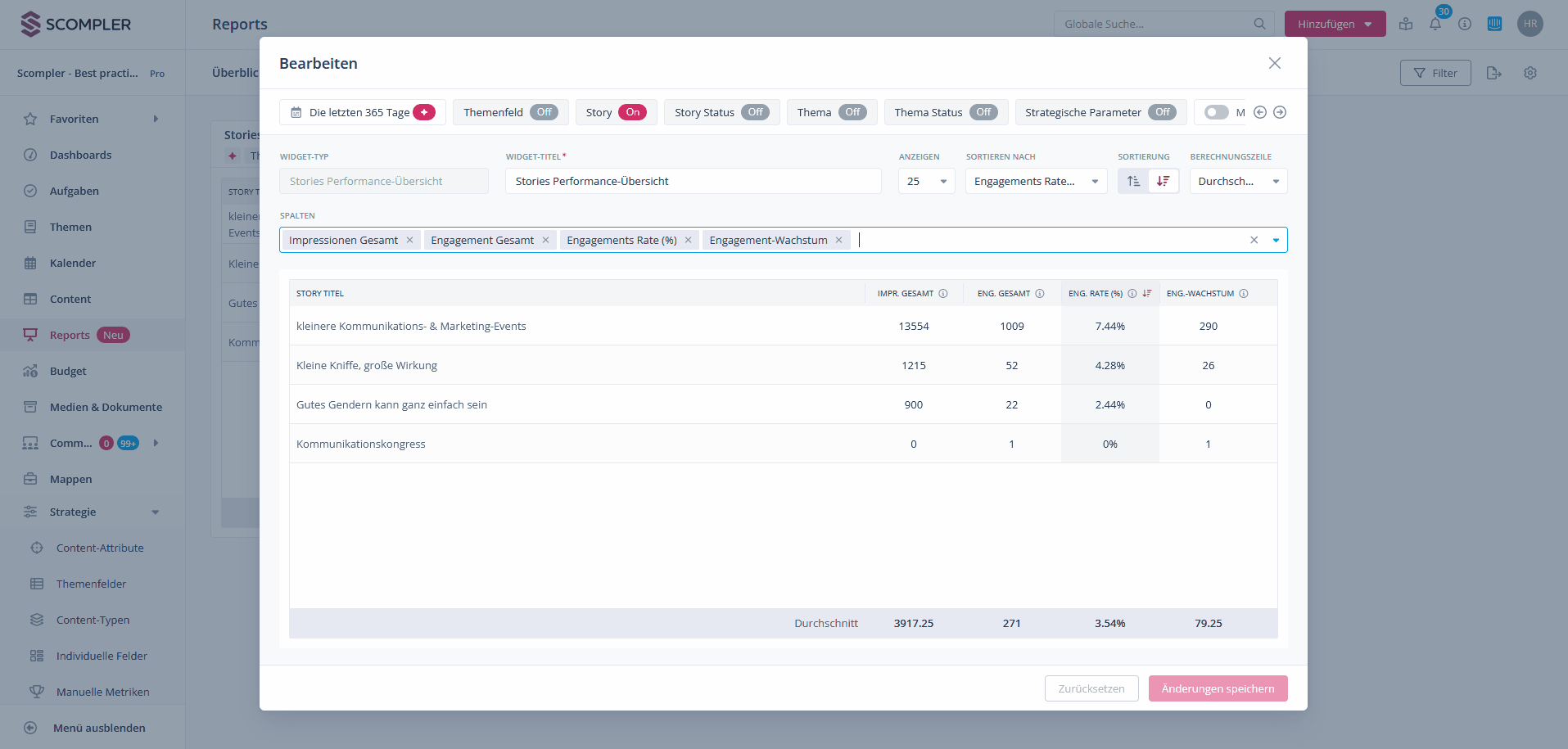The width and height of the screenshot is (1568, 749).
Task: Go to Kalender in the sidebar
Action: 73,263
